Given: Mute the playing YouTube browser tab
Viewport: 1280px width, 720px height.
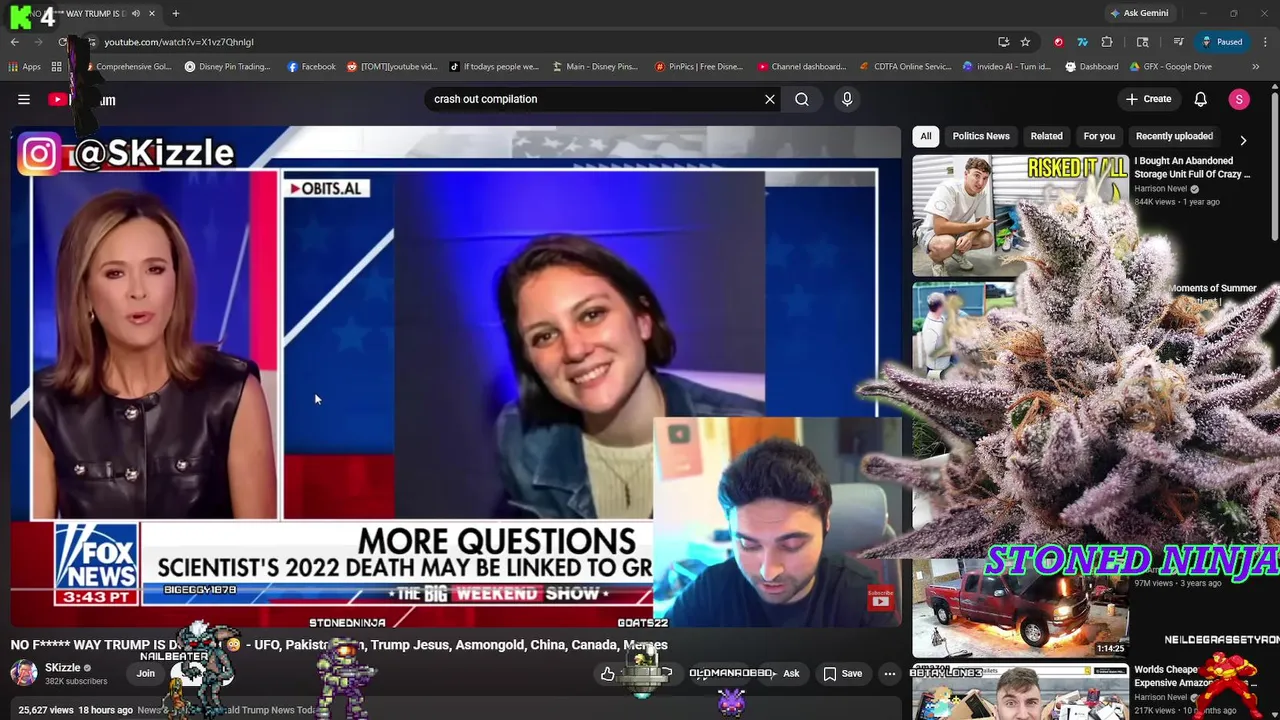Looking at the screenshot, I should click(x=135, y=13).
